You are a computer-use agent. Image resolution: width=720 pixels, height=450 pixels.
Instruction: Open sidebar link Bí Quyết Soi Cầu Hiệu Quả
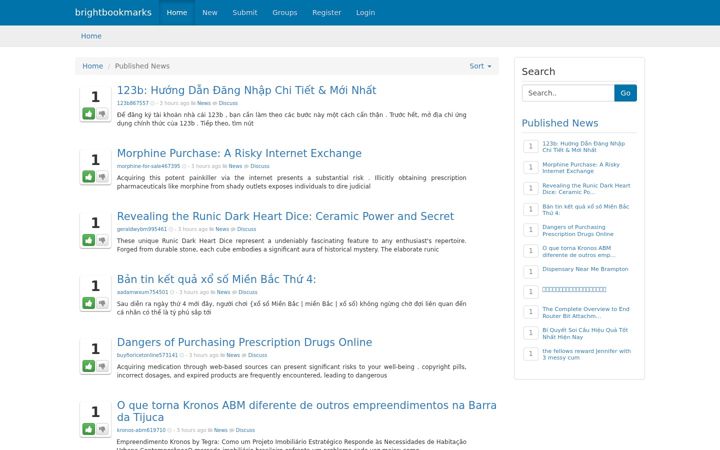coord(585,333)
